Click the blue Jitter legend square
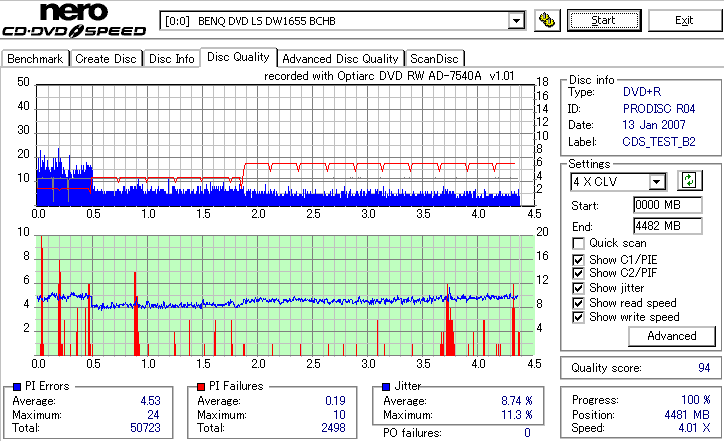Viewport: 724px width, 441px height. point(386,387)
